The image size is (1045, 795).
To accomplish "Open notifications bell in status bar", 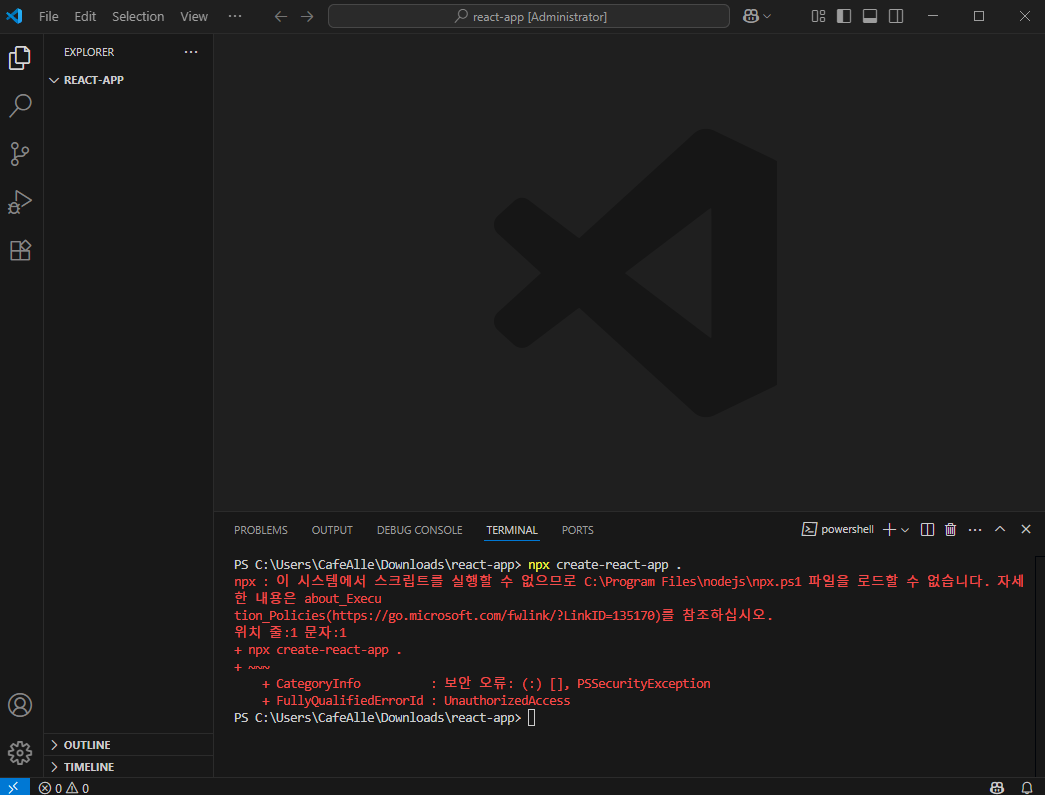I will point(1027,788).
